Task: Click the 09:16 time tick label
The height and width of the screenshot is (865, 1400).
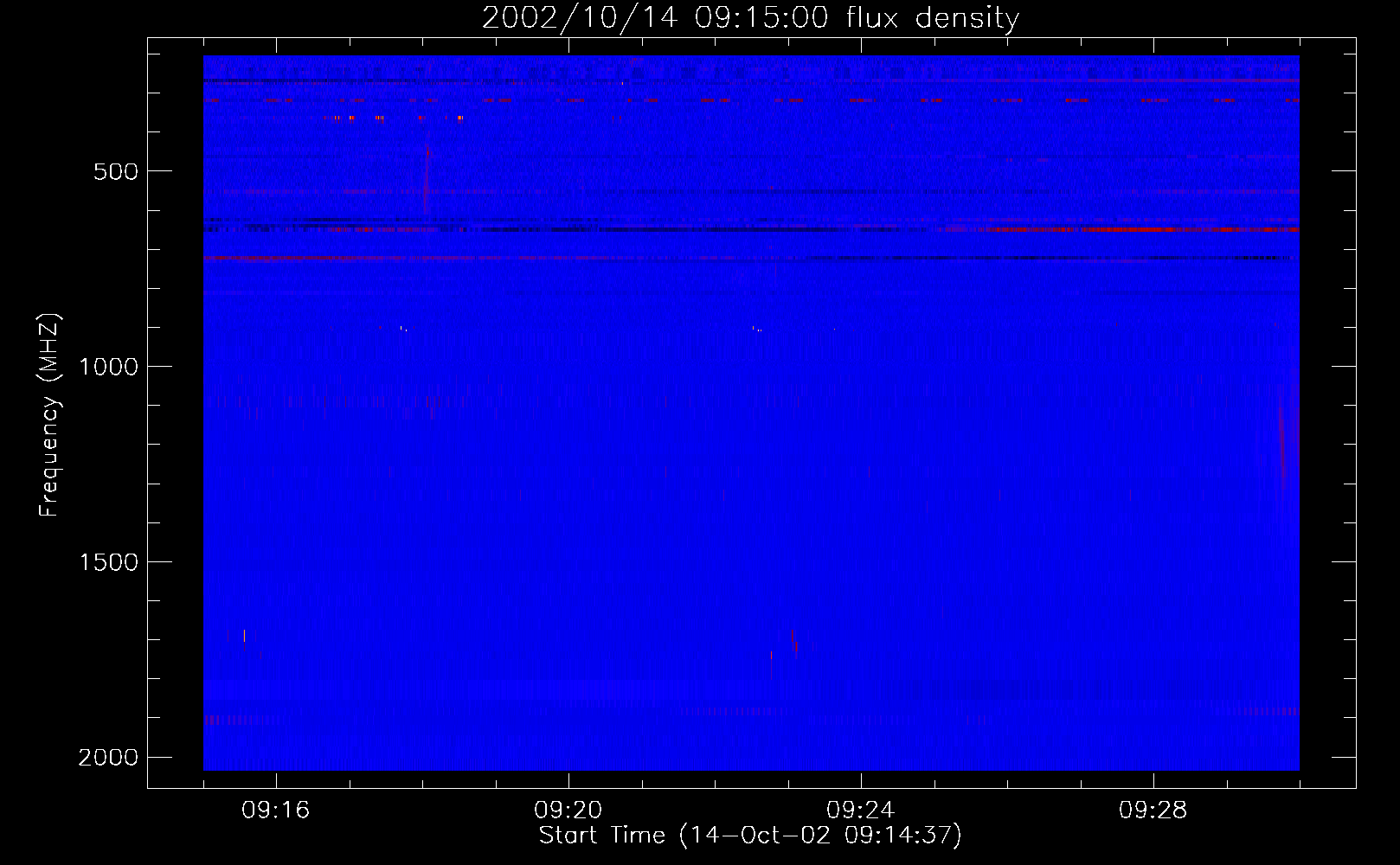Action: (276, 811)
